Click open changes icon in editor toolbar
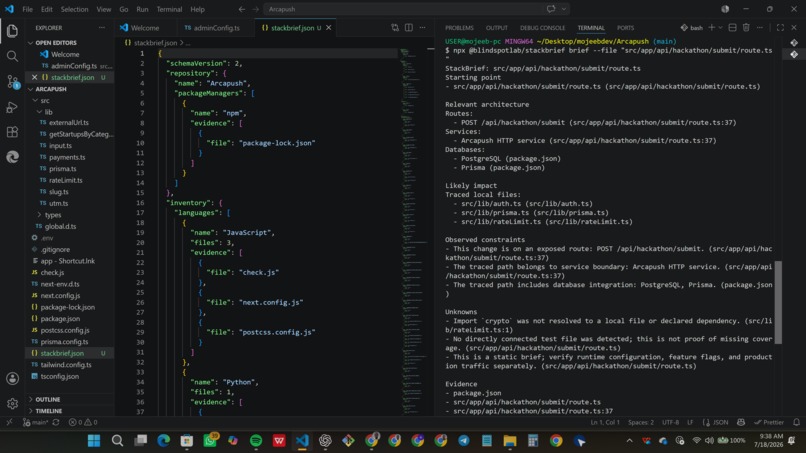Image resolution: width=806 pixels, height=453 pixels. click(x=395, y=28)
